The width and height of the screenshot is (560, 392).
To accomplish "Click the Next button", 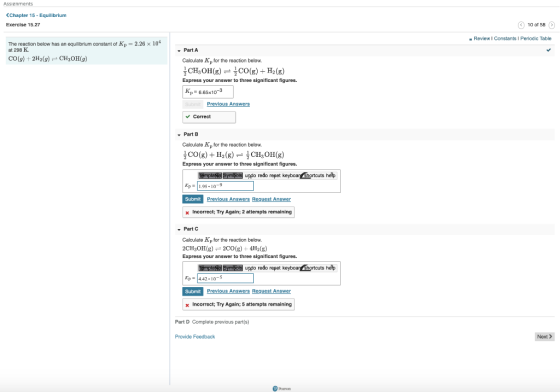I will (x=545, y=336).
